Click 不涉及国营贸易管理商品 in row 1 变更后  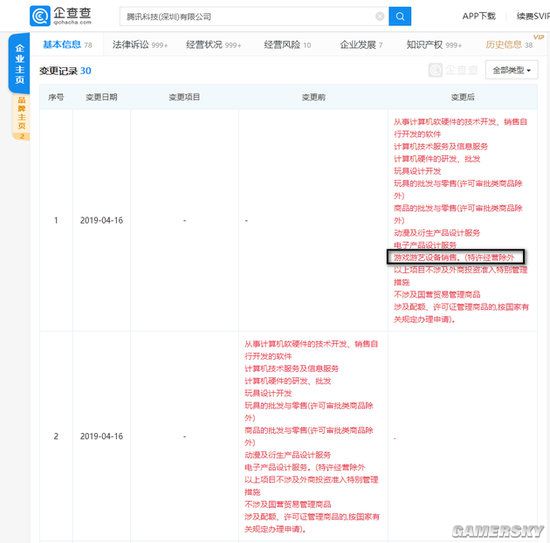[x=437, y=295]
